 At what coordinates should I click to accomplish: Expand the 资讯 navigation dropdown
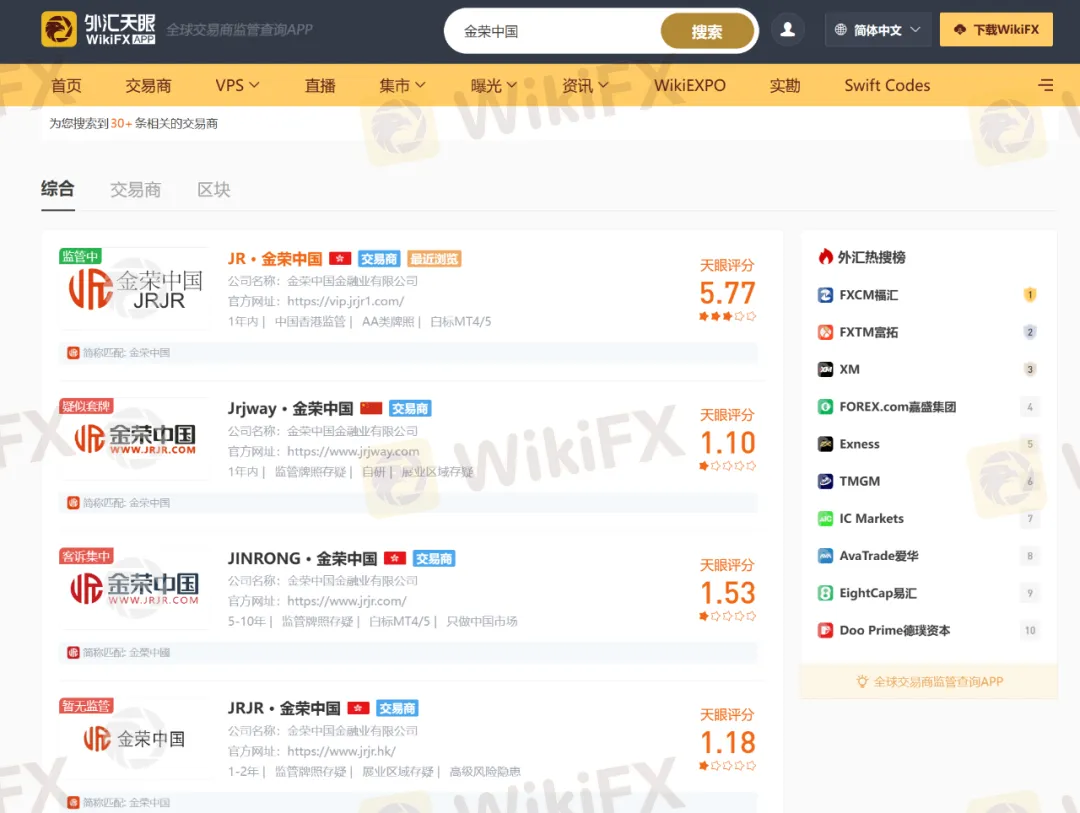point(585,85)
